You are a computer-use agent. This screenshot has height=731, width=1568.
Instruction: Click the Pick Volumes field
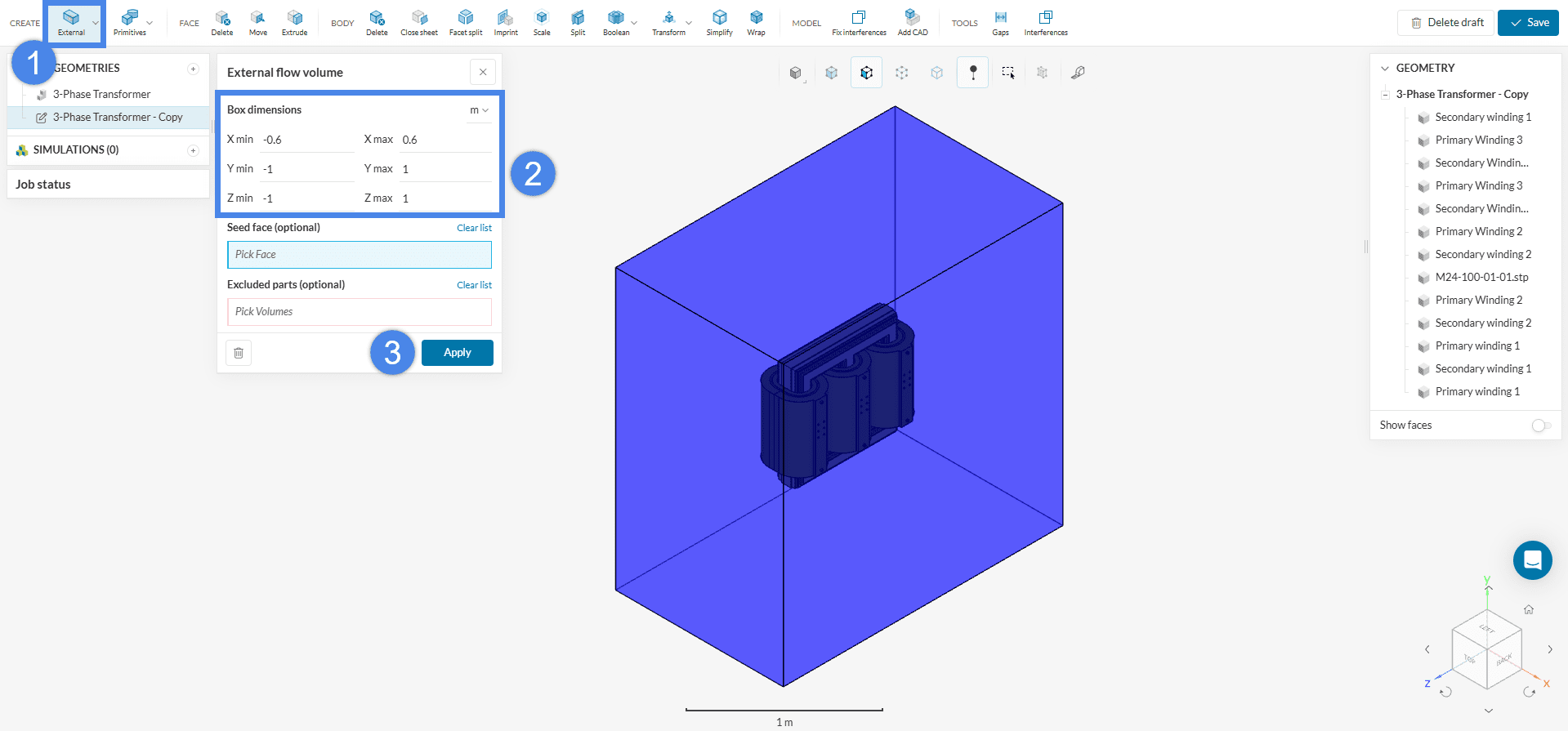click(359, 312)
